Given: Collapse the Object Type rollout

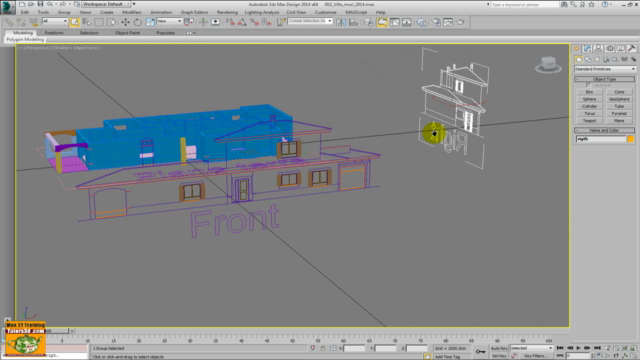Looking at the screenshot, I should point(604,79).
